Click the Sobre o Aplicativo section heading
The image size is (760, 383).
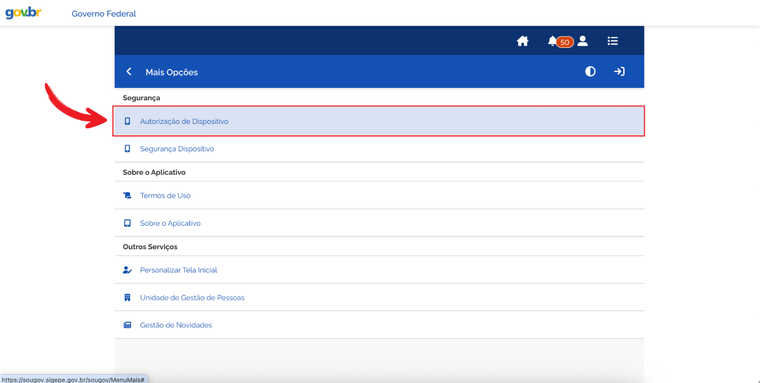click(x=154, y=173)
